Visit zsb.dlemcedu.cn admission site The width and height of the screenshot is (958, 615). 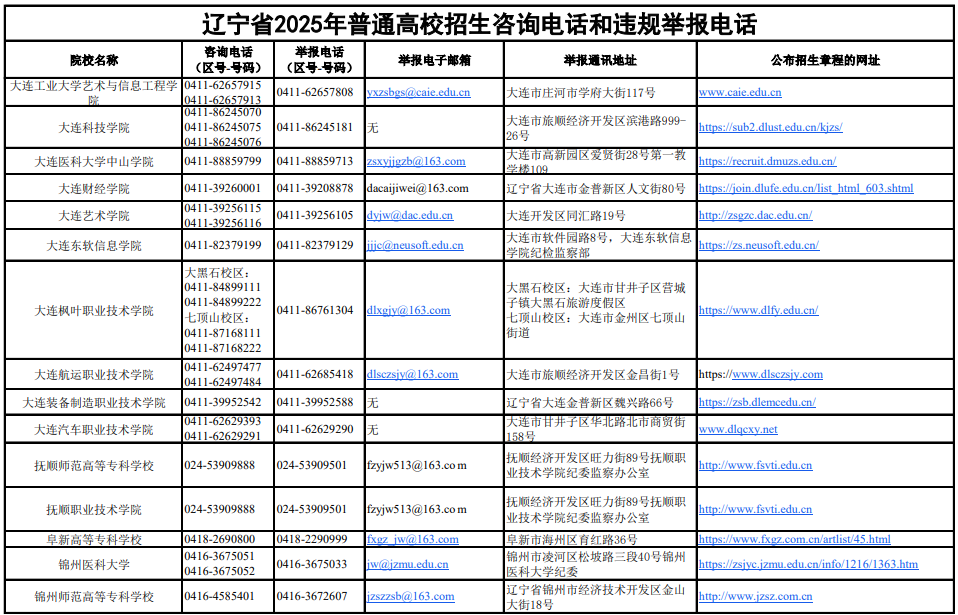[760, 401]
